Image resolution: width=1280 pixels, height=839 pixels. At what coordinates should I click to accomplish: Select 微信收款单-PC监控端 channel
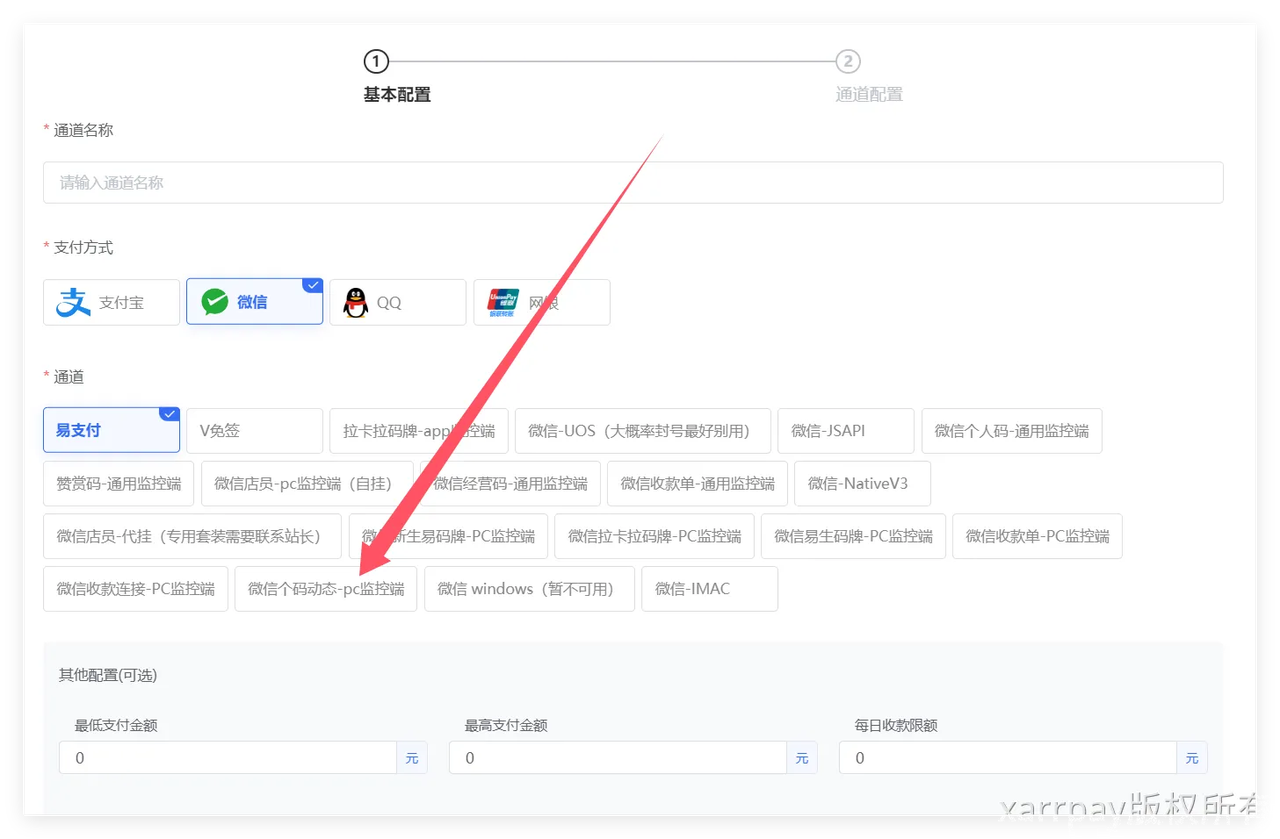(x=1037, y=536)
